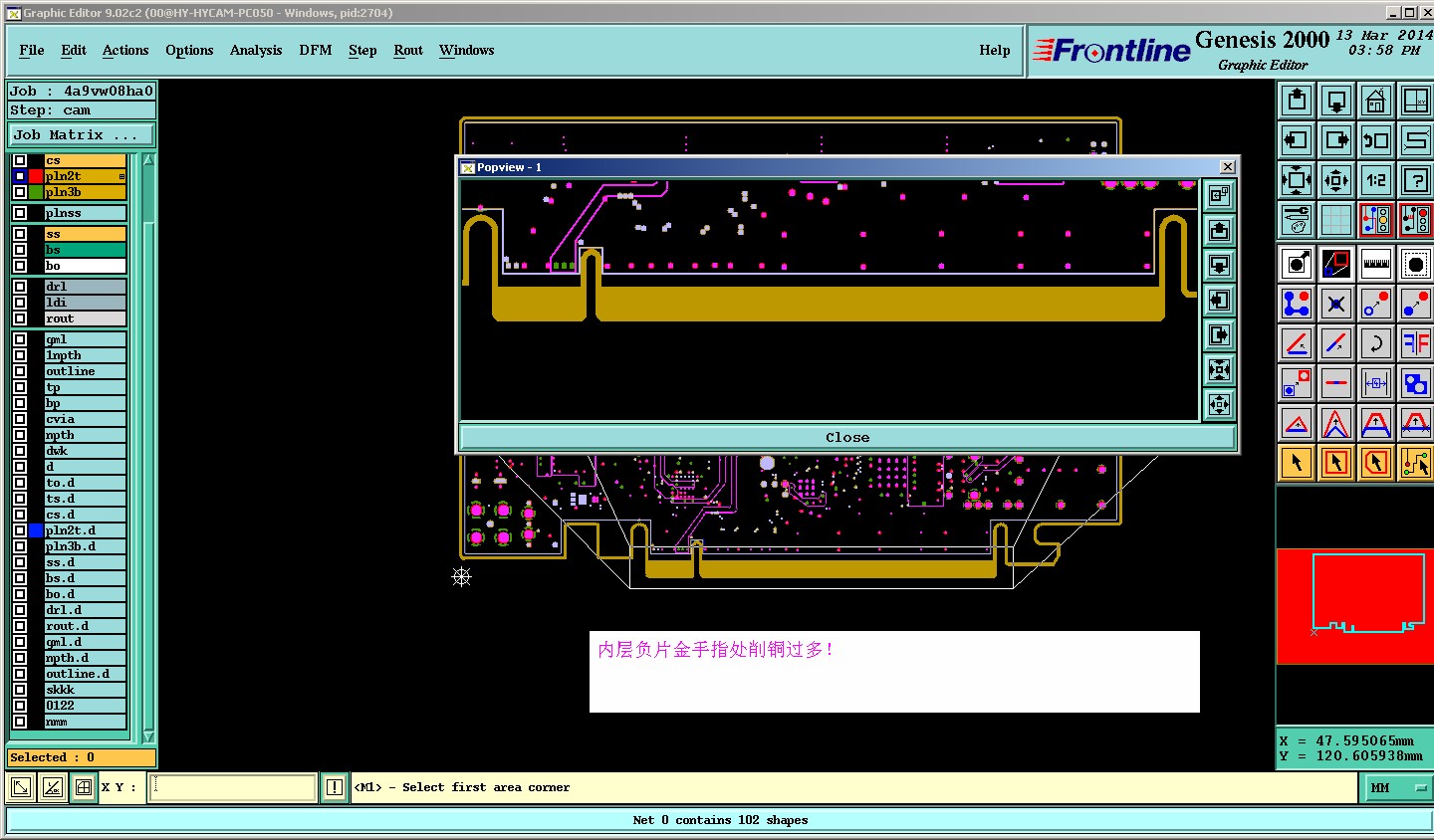Image resolution: width=1434 pixels, height=840 pixels.
Task: Click zoom out arrows icon in main toolbar
Action: [x=1336, y=180]
